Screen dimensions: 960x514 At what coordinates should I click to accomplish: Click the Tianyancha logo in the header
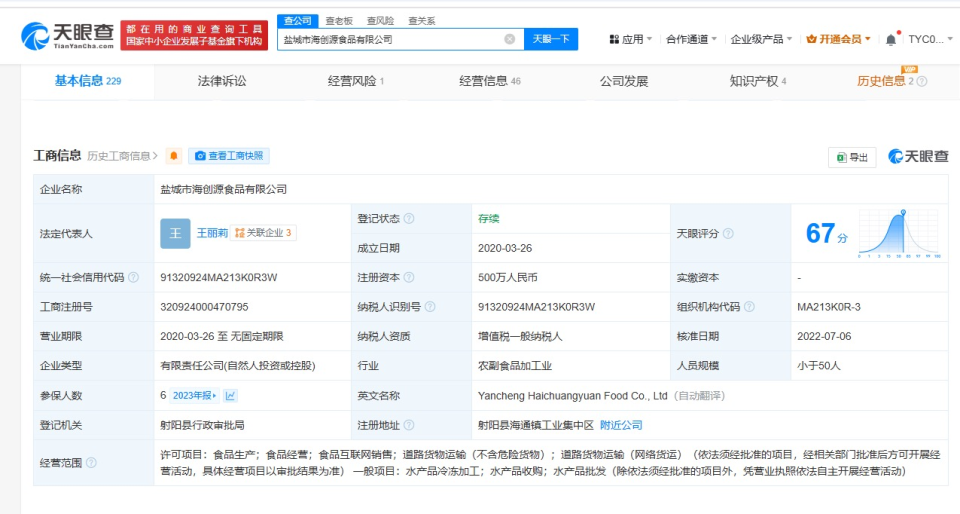(66, 37)
